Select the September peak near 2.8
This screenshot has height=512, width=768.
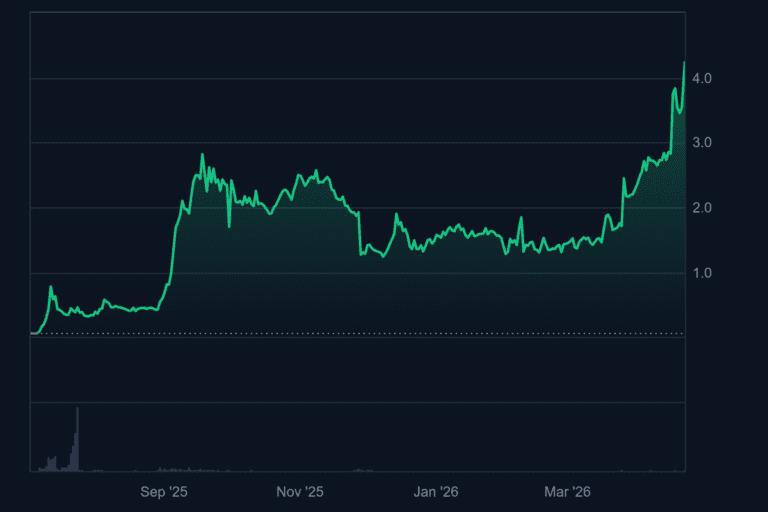(x=202, y=155)
